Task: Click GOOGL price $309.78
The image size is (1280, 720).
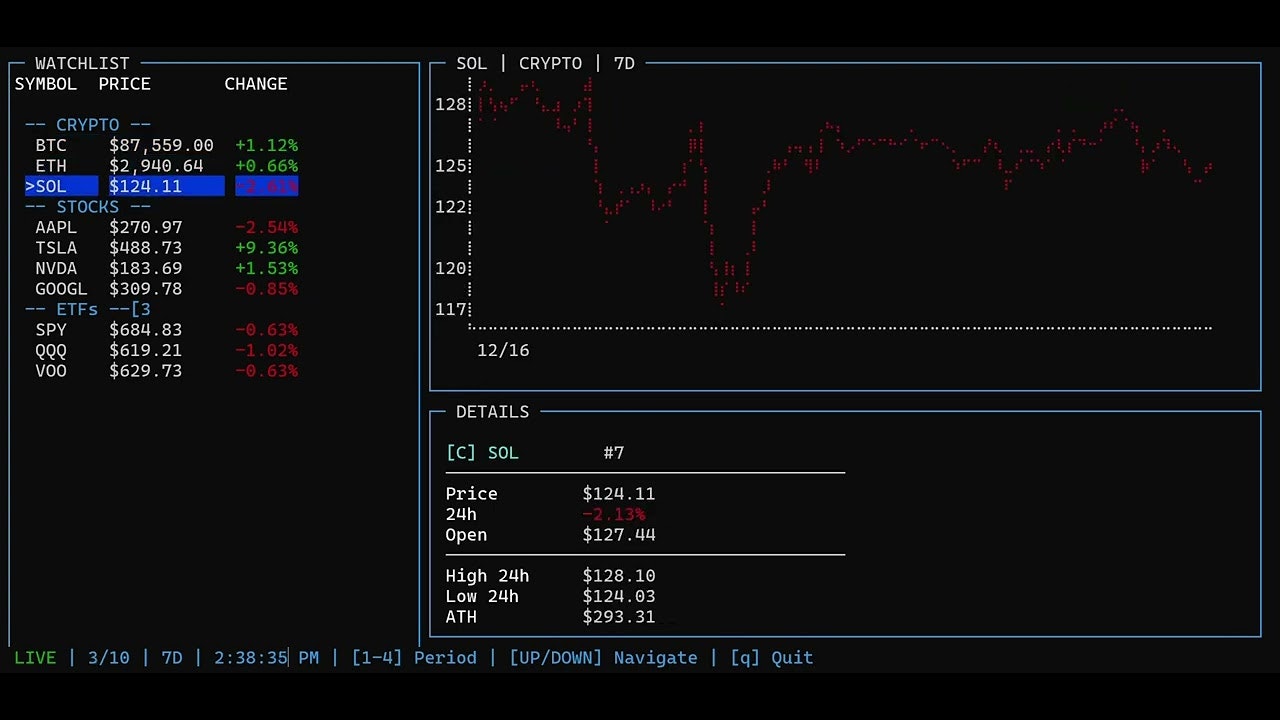Action: pos(146,289)
